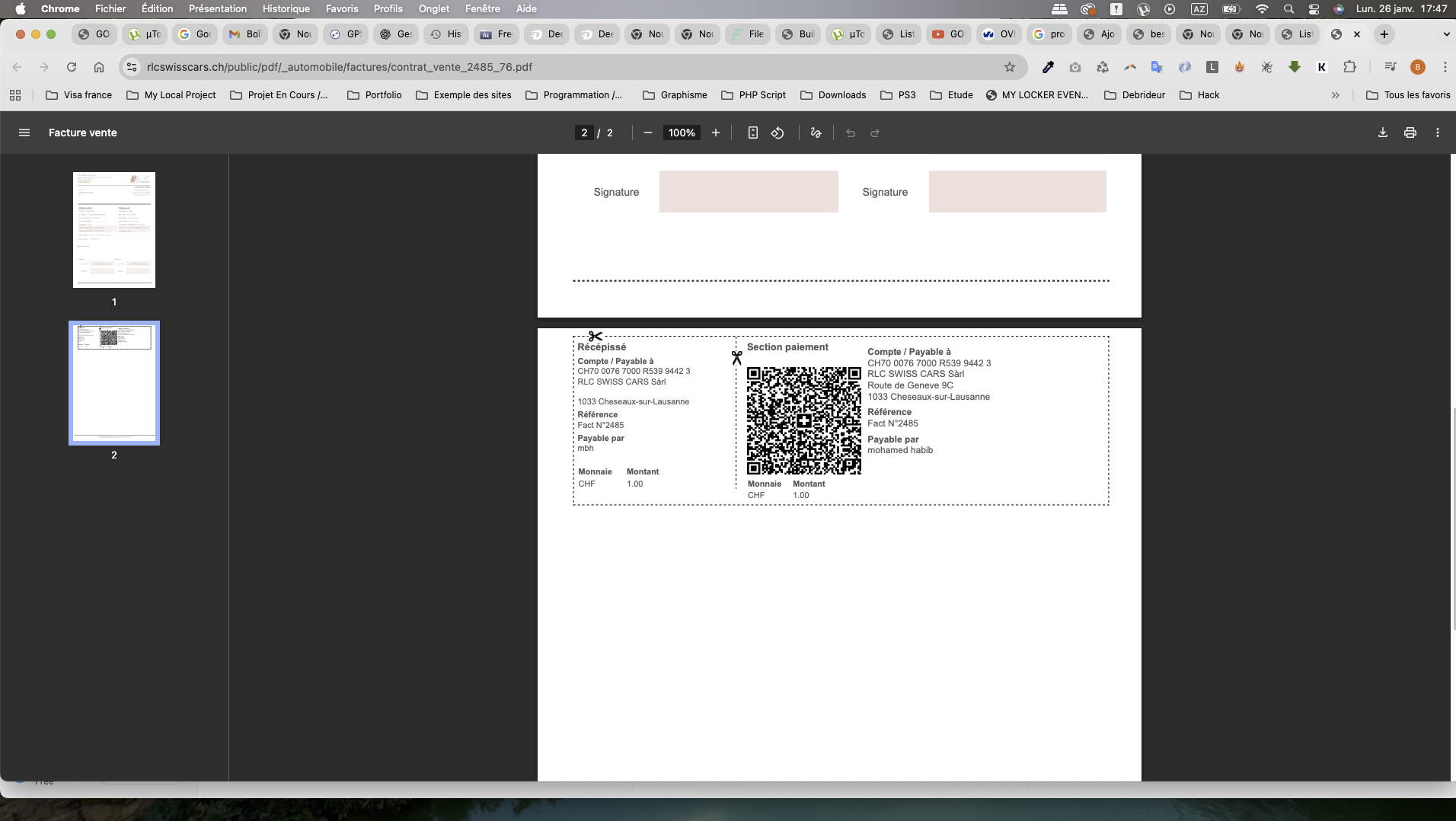
Task: Toggle the PDF sidebar menu
Action: point(24,133)
